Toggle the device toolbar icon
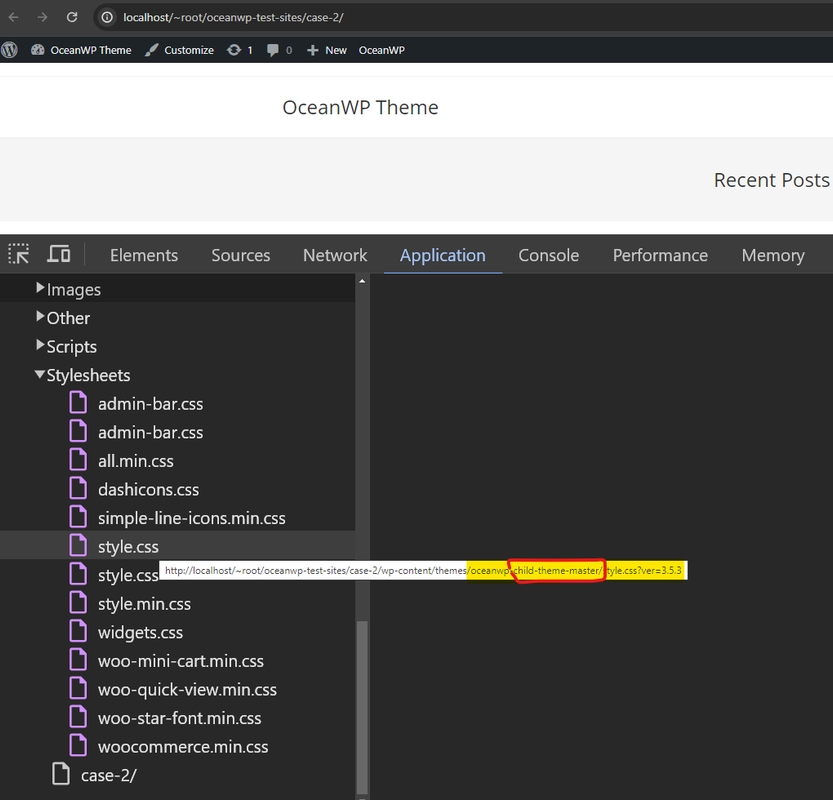Image resolution: width=833 pixels, height=800 pixels. pyautogui.click(x=58, y=254)
